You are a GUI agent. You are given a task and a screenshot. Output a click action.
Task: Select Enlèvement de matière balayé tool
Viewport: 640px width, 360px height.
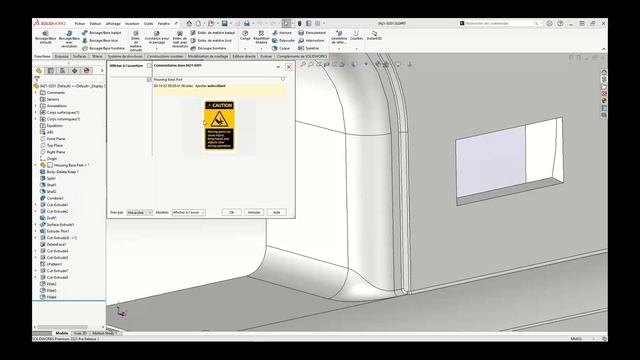click(213, 33)
